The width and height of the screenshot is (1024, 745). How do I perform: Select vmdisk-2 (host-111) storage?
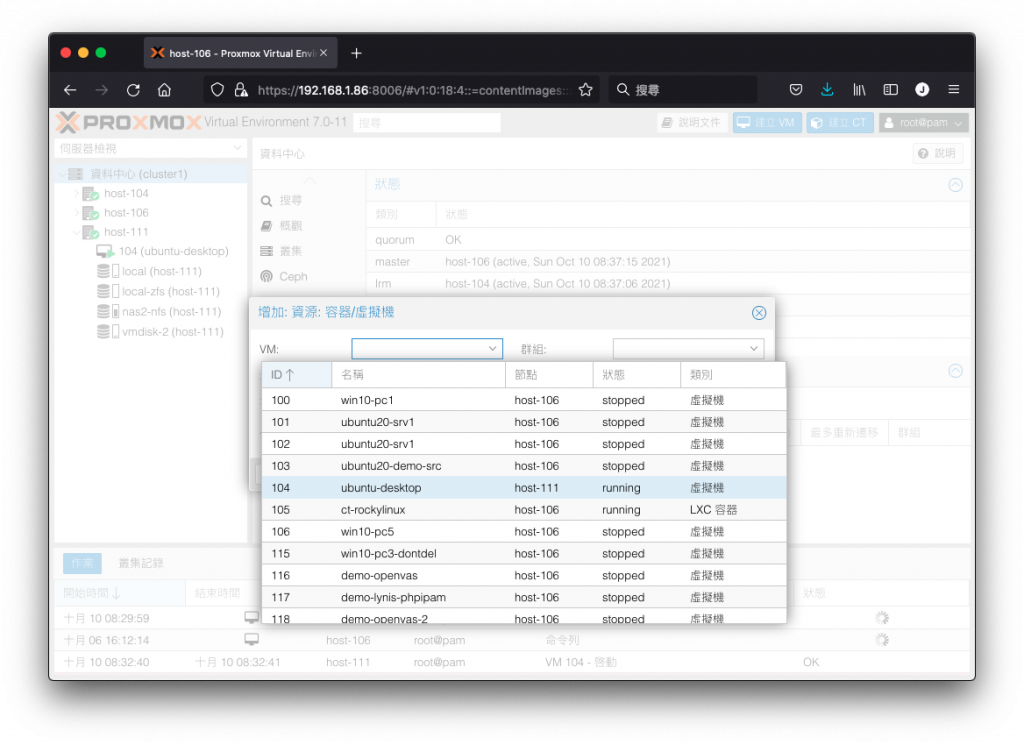[161, 332]
